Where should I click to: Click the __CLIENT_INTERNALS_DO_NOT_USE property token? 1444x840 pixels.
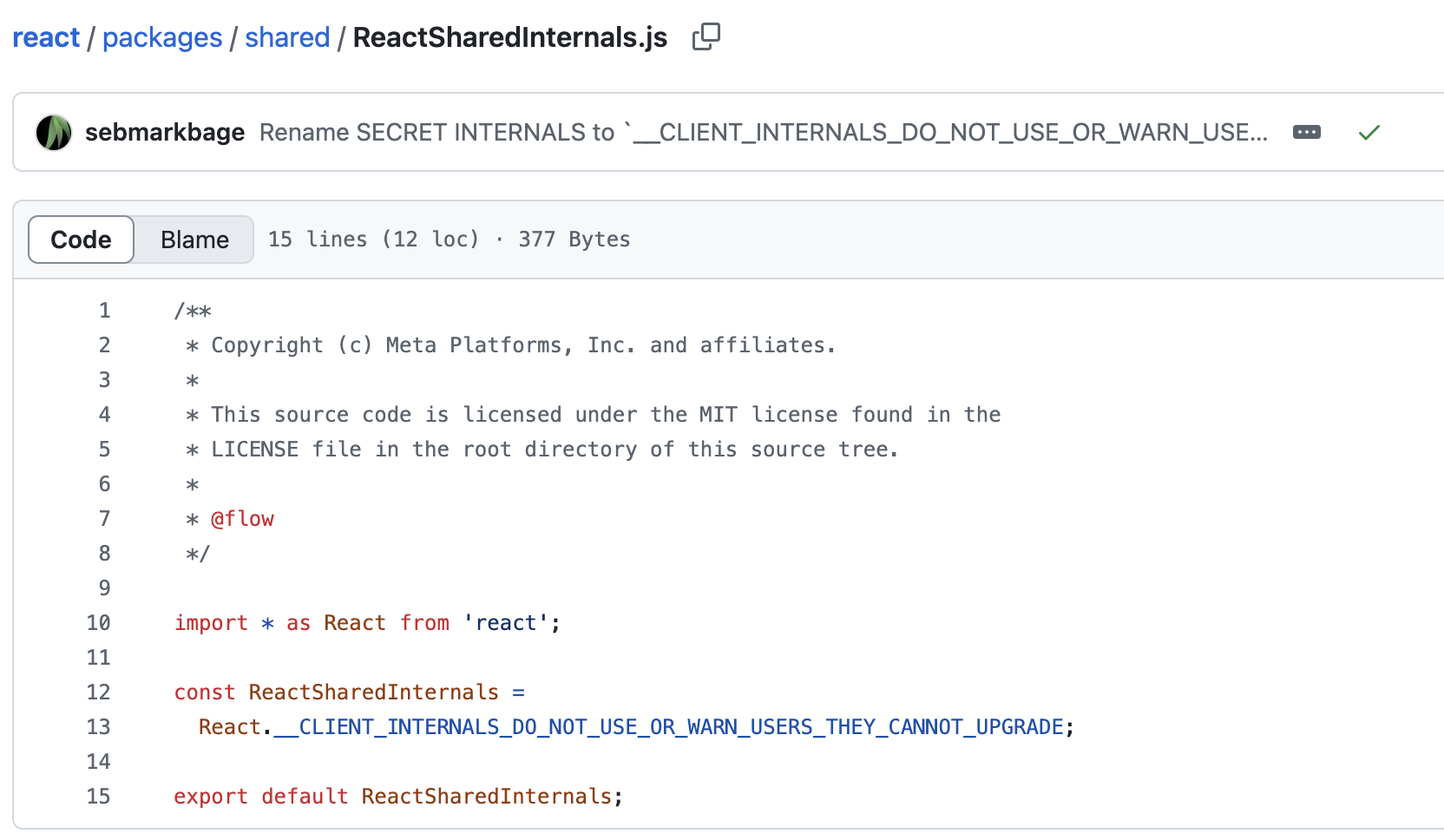[668, 727]
